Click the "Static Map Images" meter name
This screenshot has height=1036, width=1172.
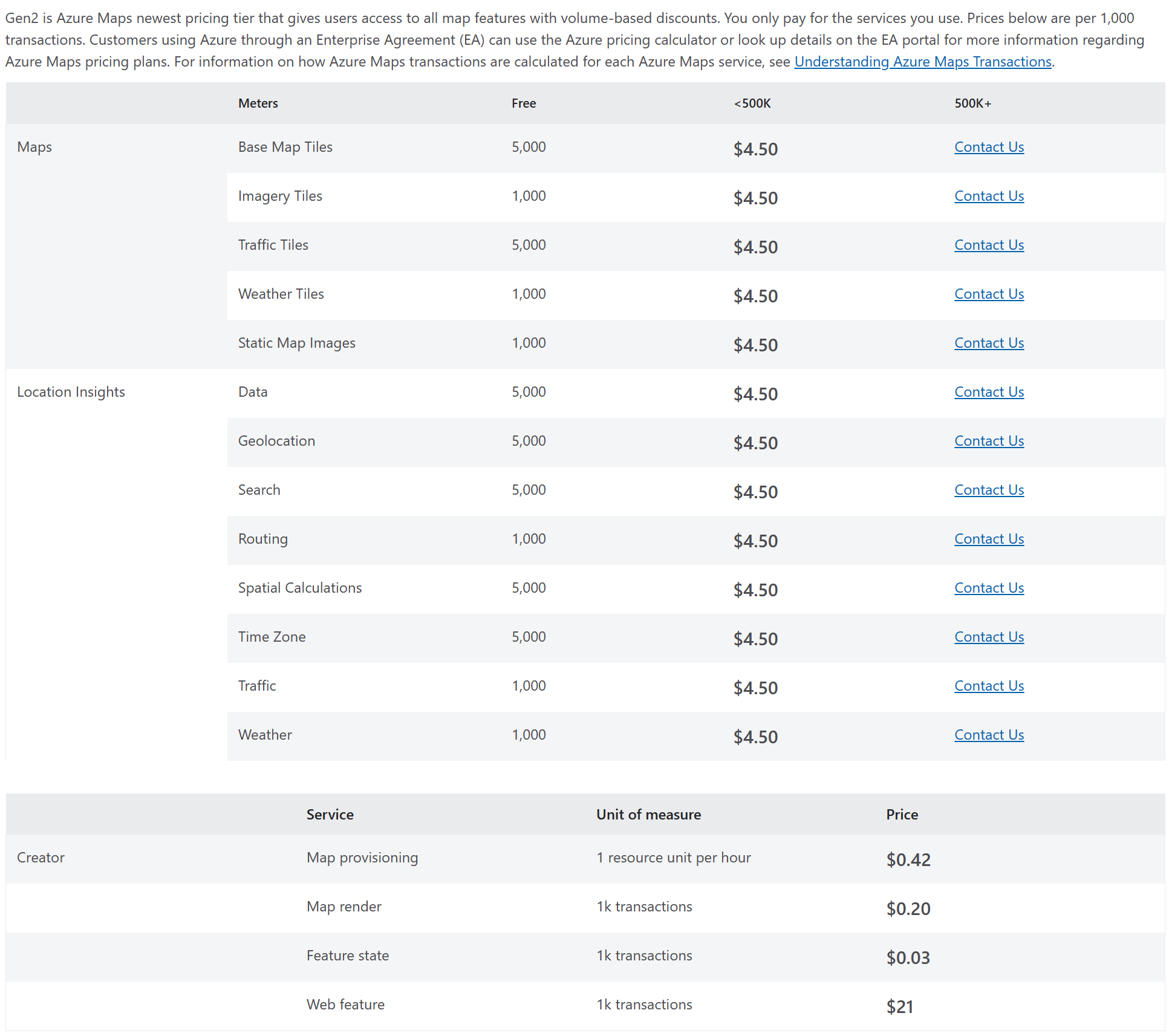coord(297,343)
